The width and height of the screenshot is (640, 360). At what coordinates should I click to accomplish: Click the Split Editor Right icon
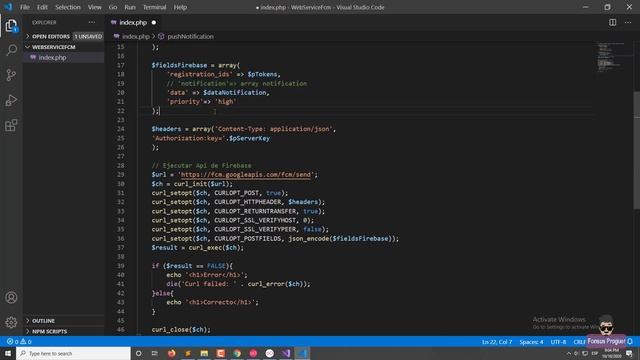tap(613, 22)
